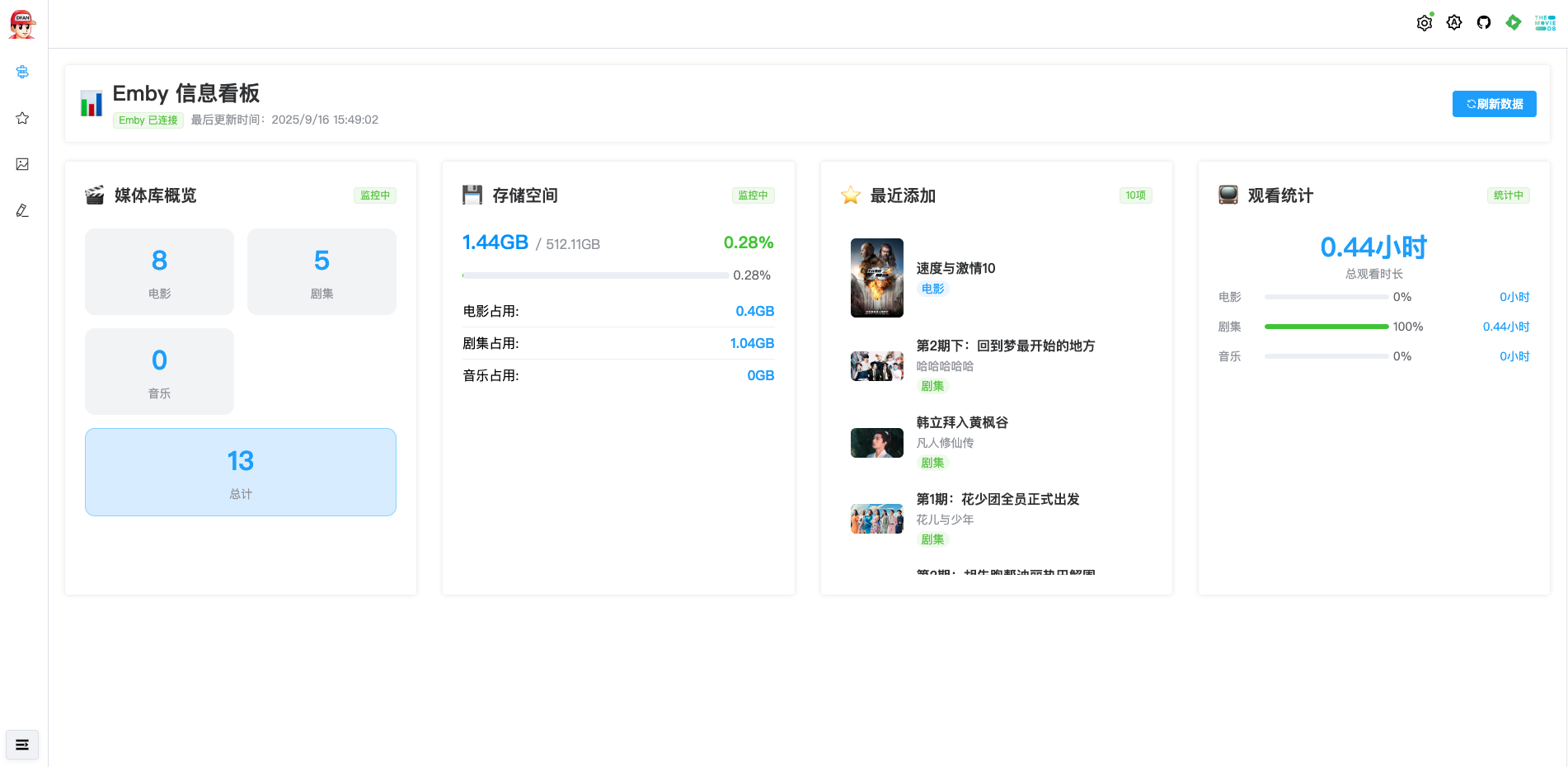
Task: Click the 监控中 badge in 存储空间
Action: click(753, 195)
